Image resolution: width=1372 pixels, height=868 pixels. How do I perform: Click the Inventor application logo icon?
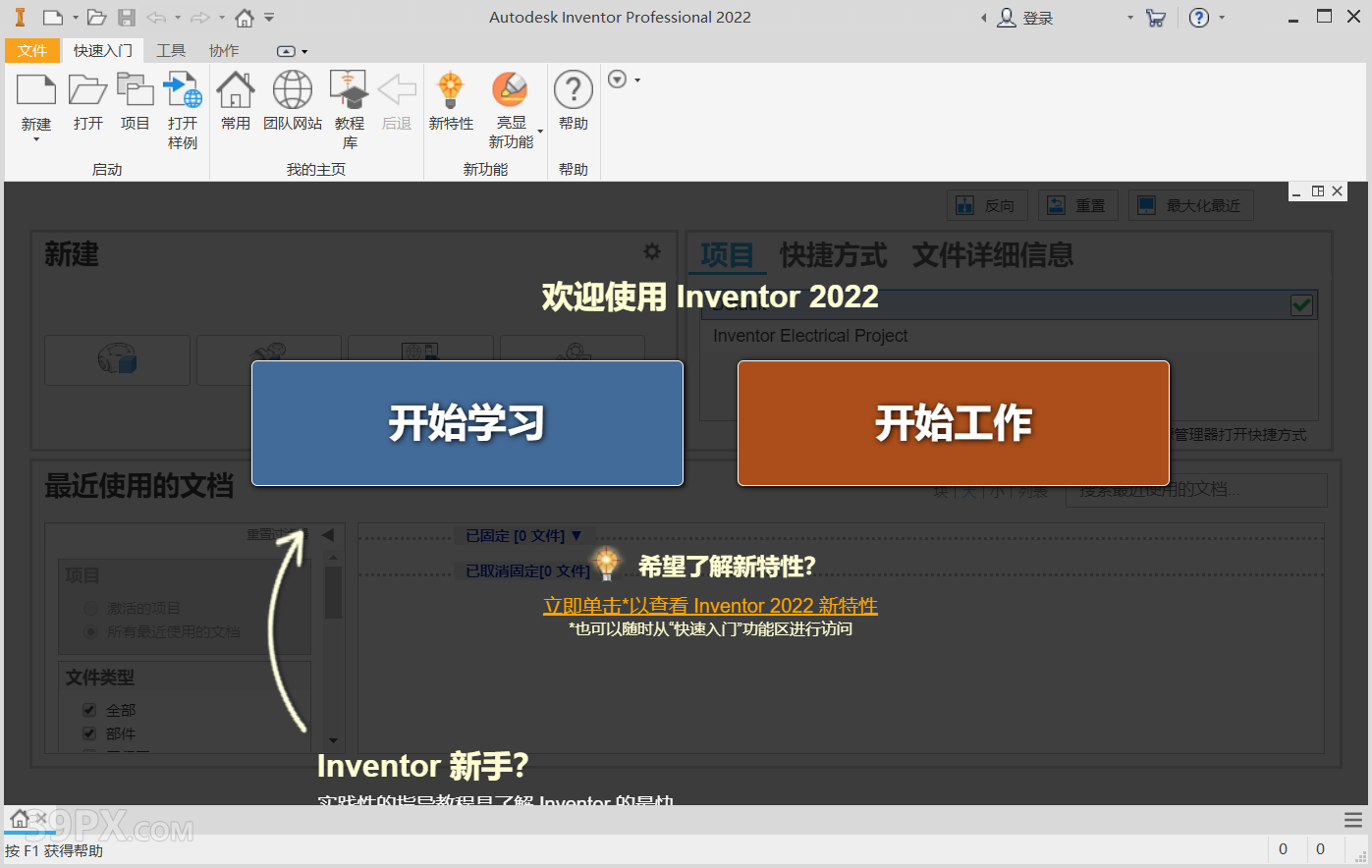20,18
